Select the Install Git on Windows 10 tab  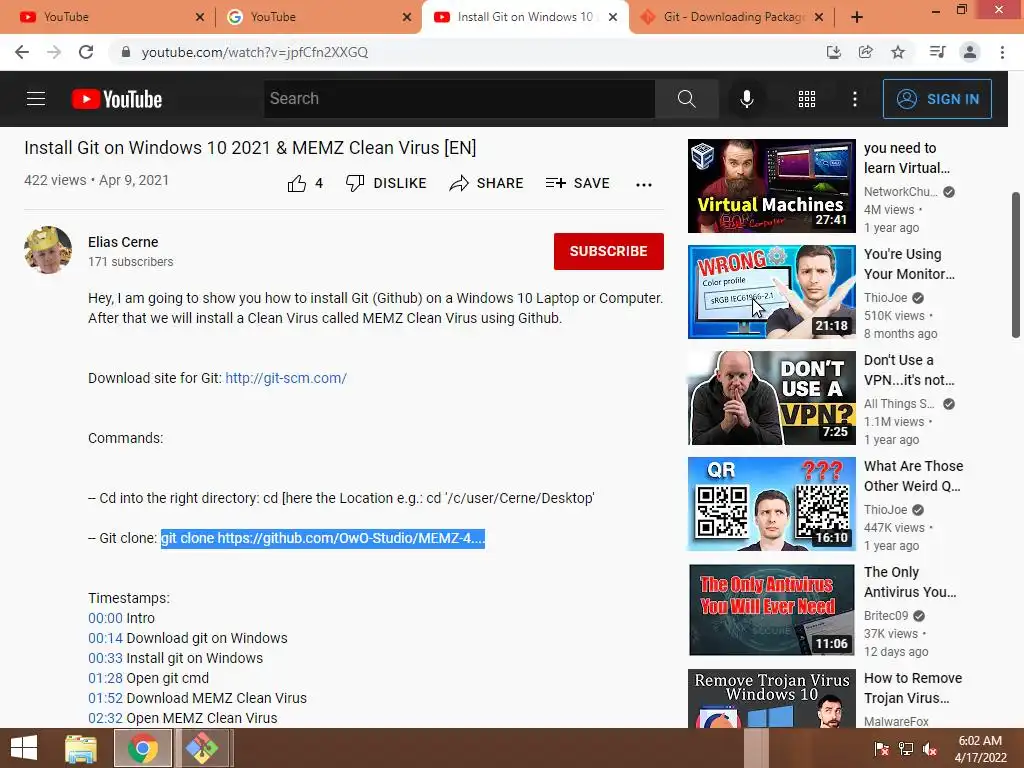[524, 17]
